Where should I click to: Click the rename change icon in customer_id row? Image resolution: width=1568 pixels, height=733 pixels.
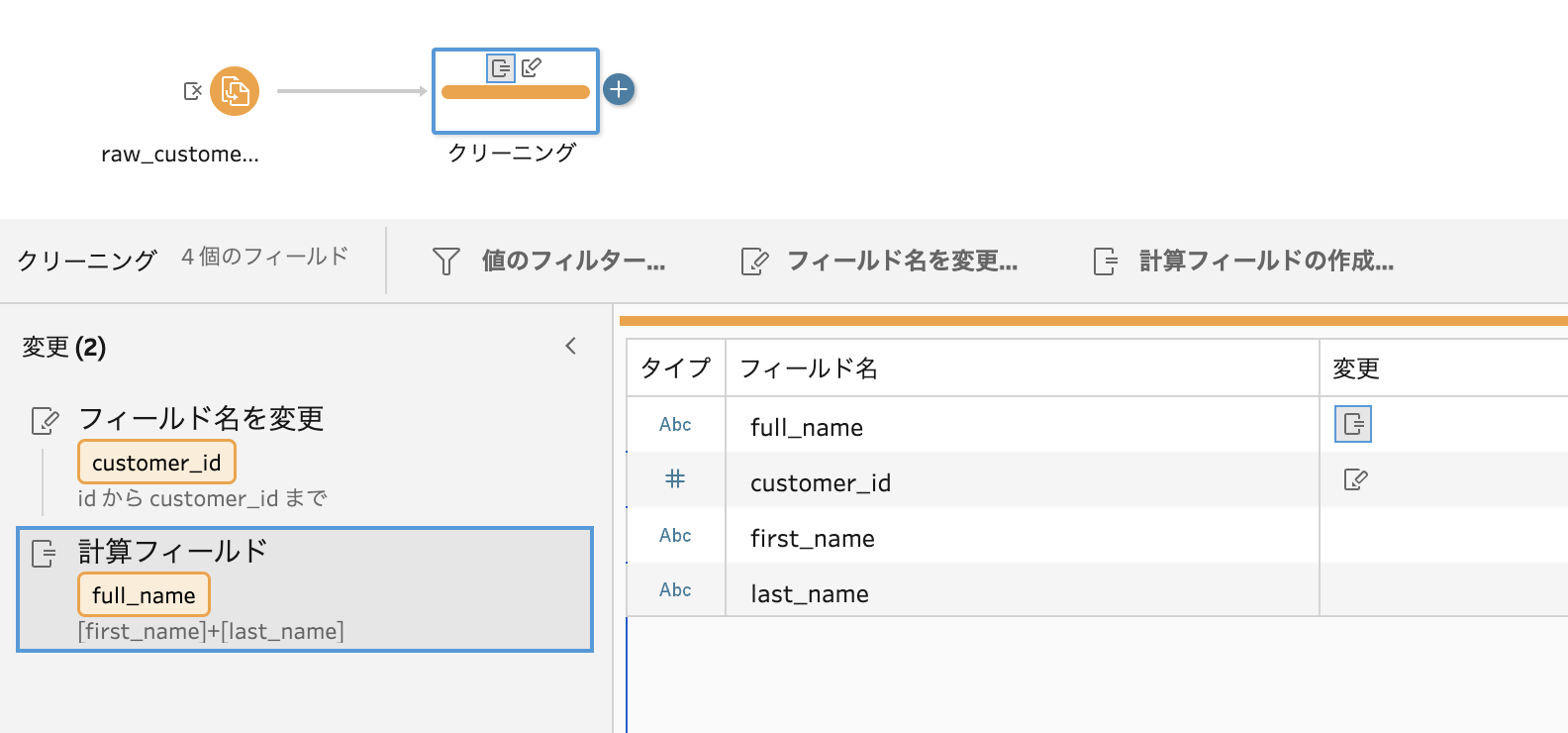tap(1355, 480)
